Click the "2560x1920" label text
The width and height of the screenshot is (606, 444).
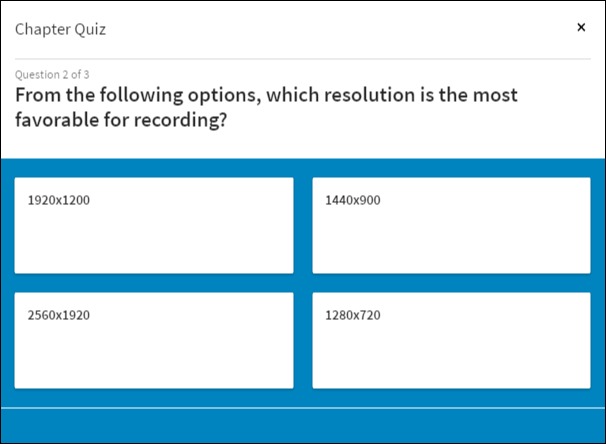(x=59, y=315)
